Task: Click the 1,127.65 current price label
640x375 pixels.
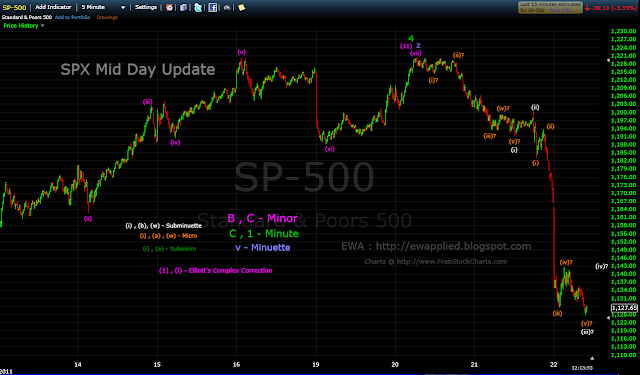Action: pyautogui.click(x=624, y=308)
